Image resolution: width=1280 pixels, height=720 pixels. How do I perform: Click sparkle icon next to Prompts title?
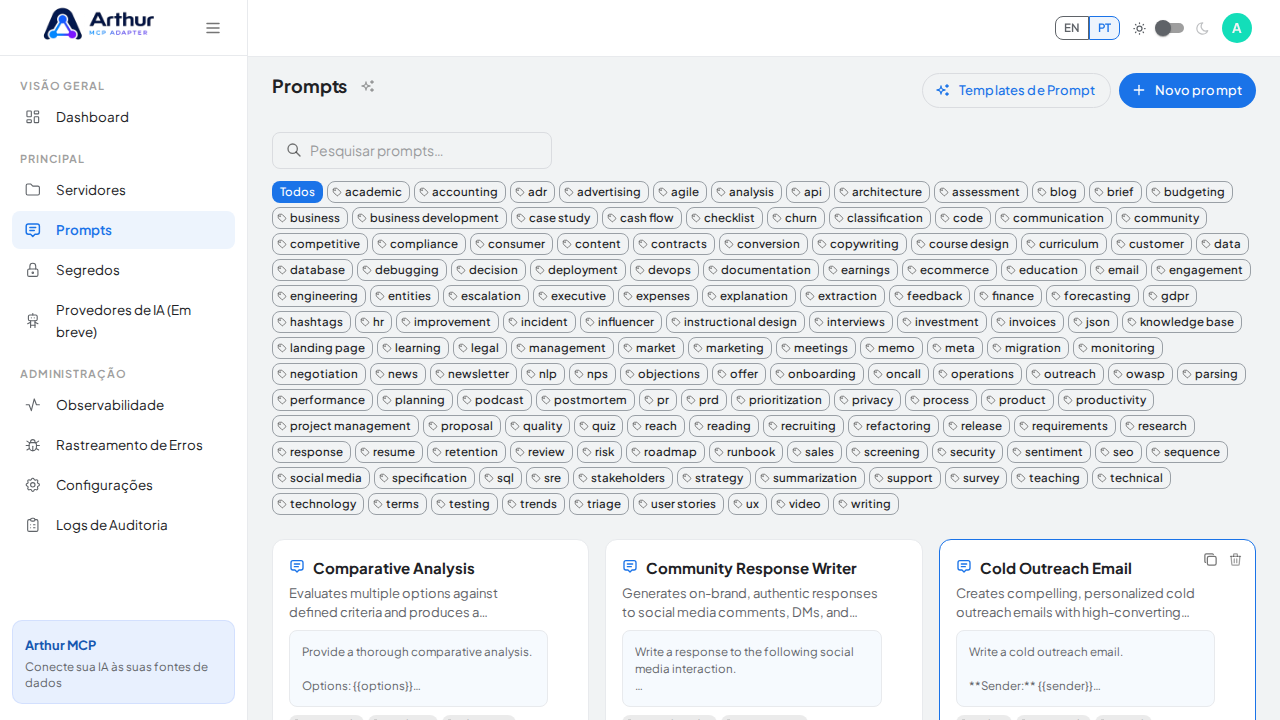coord(368,86)
